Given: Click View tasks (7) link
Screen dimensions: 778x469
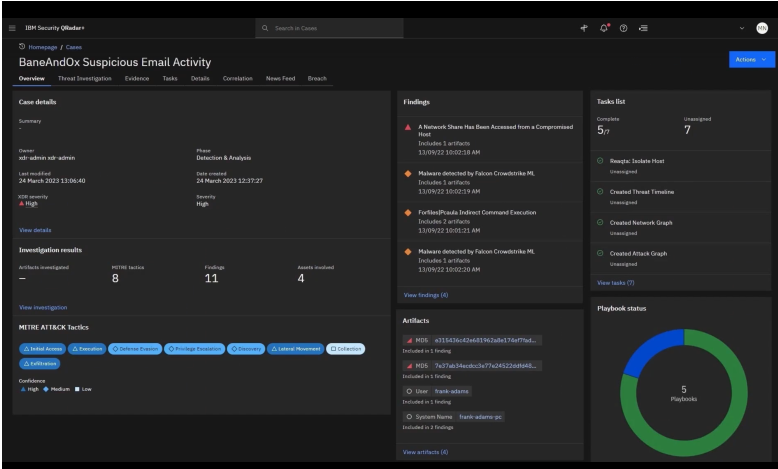Looking at the screenshot, I should (616, 282).
